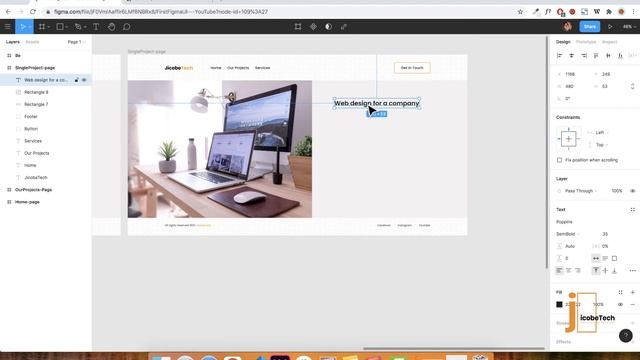
Task: Align selection to right edge
Action: point(584,56)
